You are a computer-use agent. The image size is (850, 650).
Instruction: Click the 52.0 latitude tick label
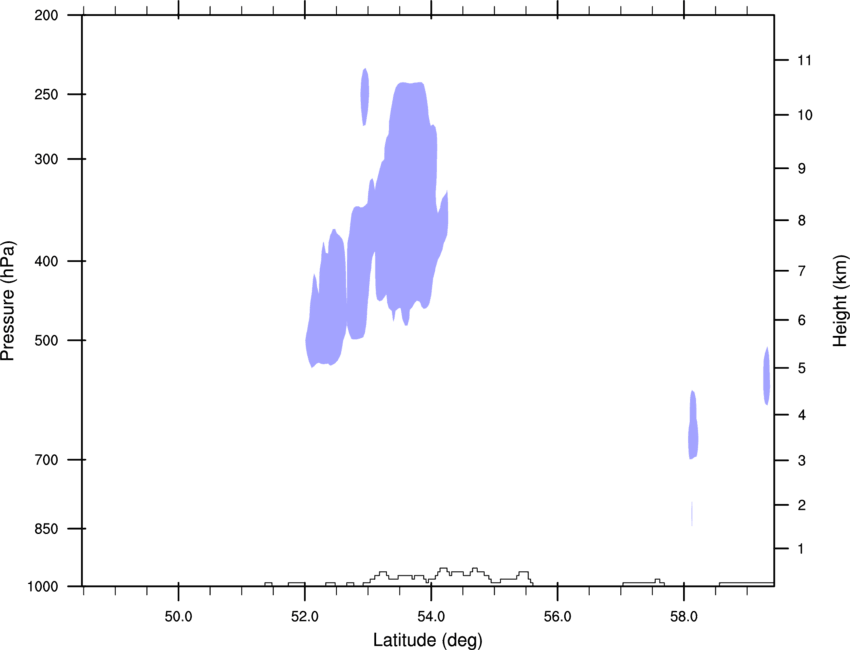[305, 617]
